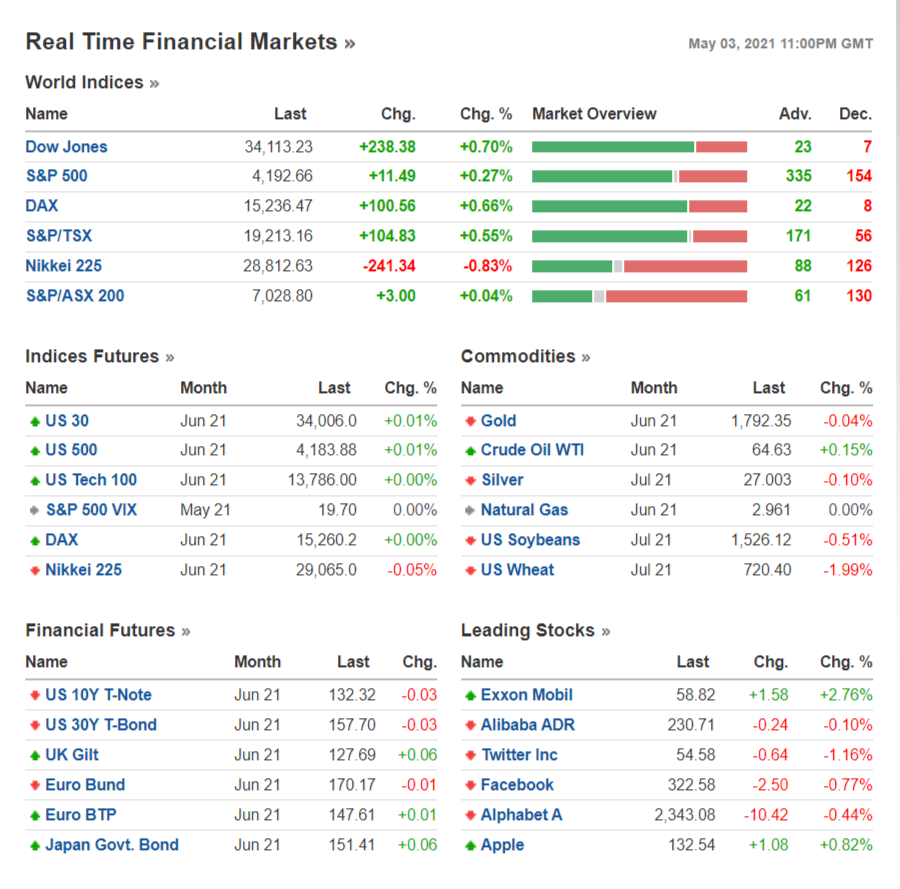Click the green arrow next to Exxon Mobil
Viewport: 900px width, 889px height.
pos(470,696)
